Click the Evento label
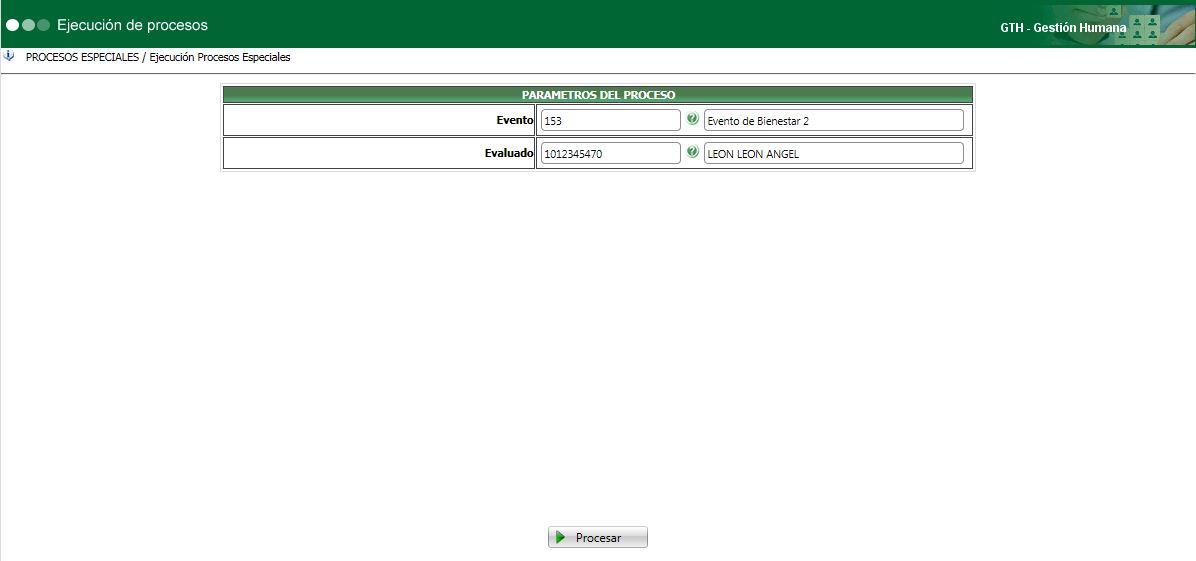 pyautogui.click(x=515, y=121)
